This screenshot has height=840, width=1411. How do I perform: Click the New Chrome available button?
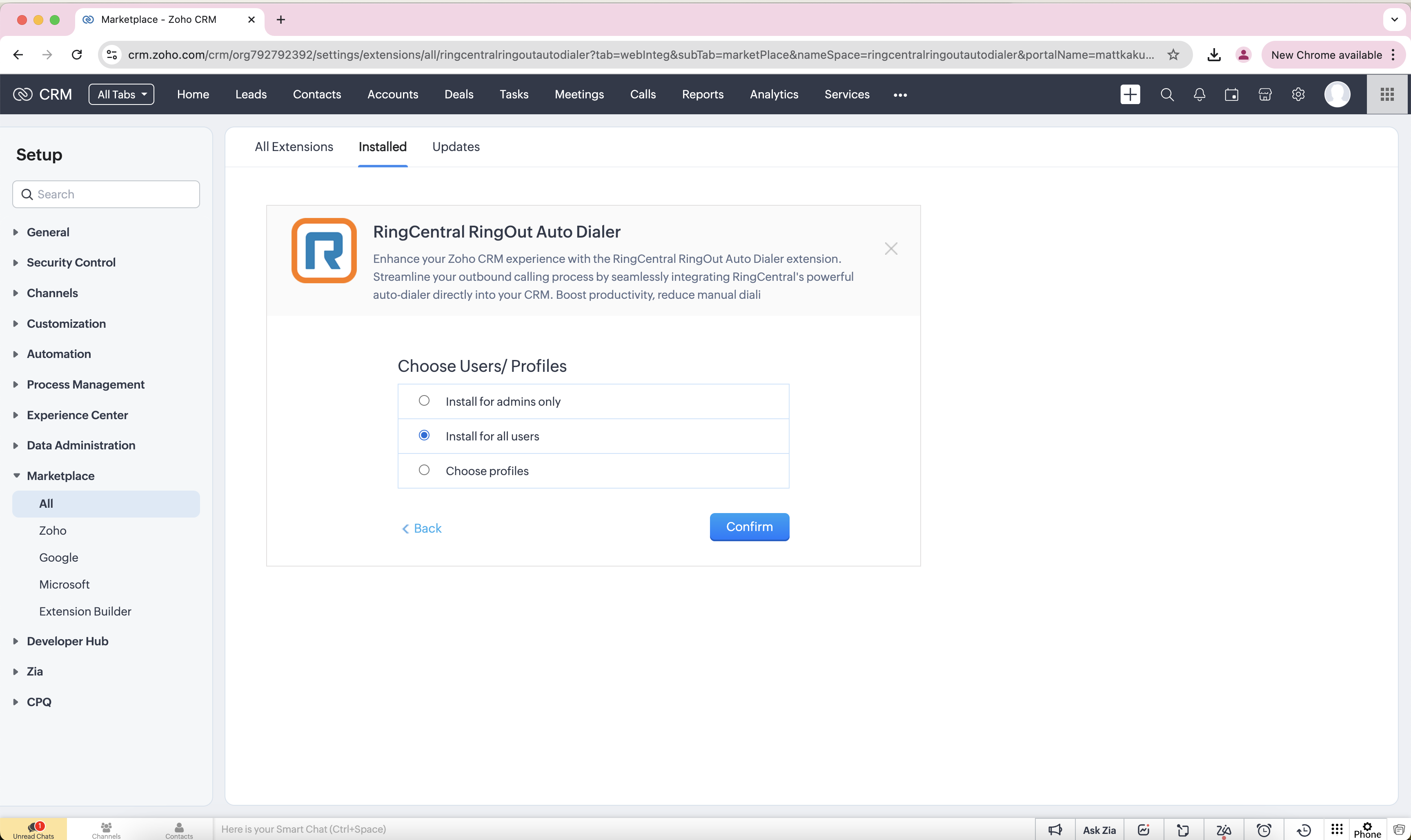pyautogui.click(x=1333, y=55)
